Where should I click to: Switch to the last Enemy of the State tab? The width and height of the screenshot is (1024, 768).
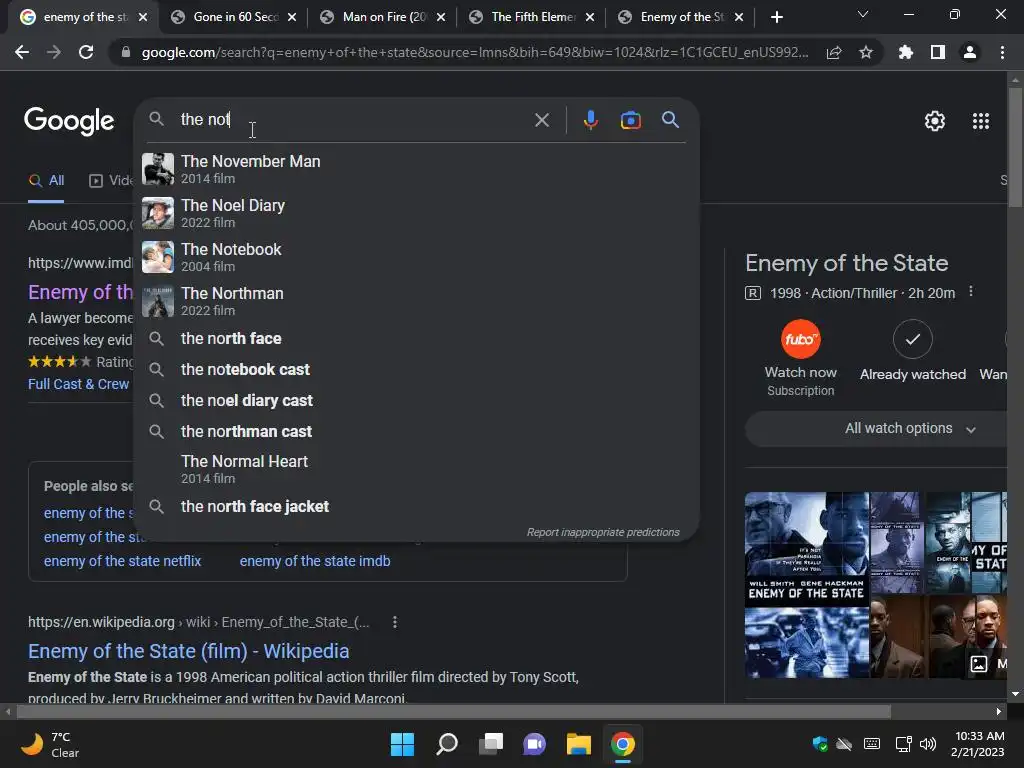(x=673, y=17)
